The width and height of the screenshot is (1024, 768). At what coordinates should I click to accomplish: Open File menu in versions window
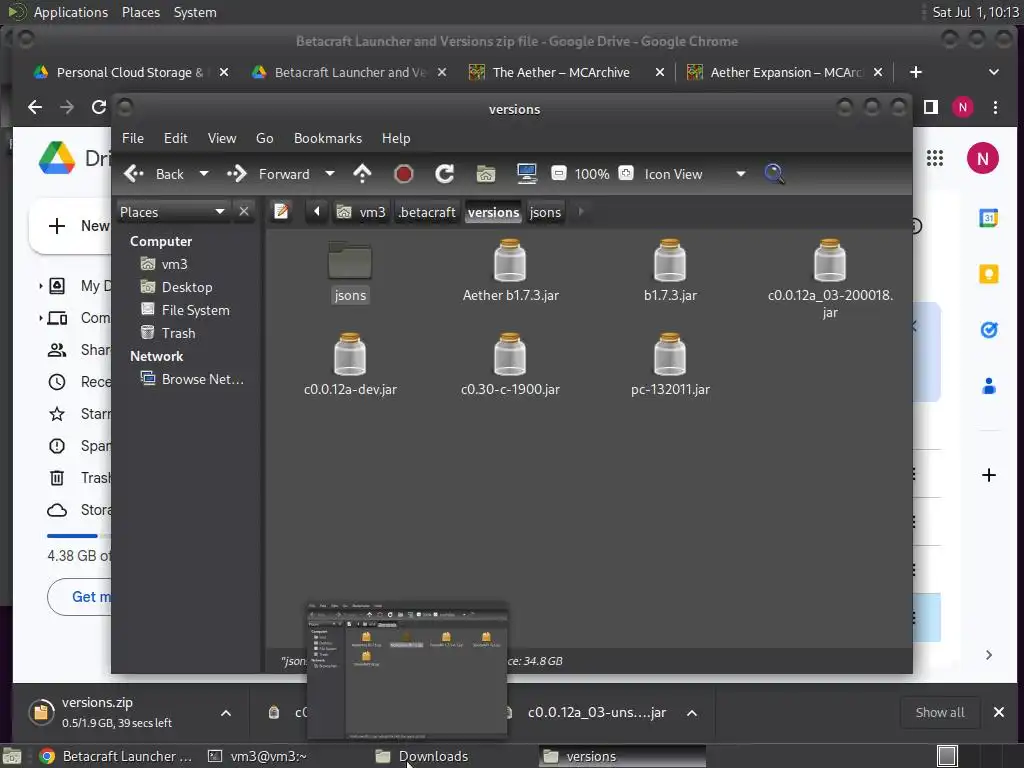pyautogui.click(x=133, y=138)
